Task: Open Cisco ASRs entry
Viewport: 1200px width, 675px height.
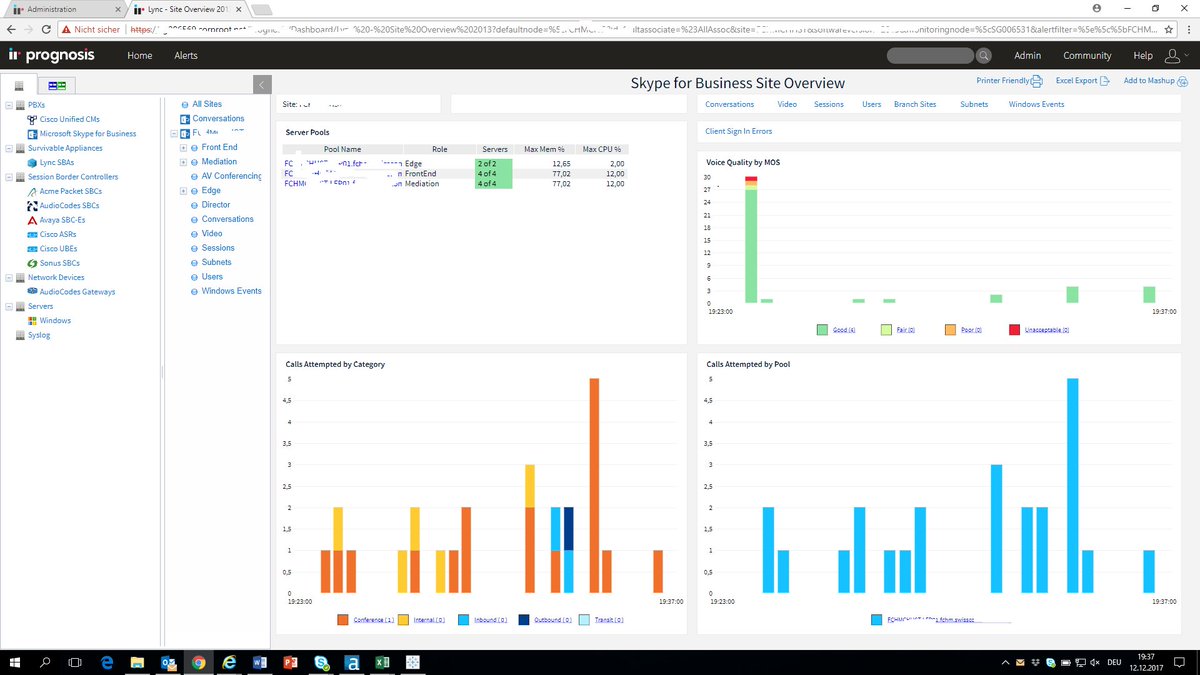Action: pyautogui.click(x=58, y=234)
